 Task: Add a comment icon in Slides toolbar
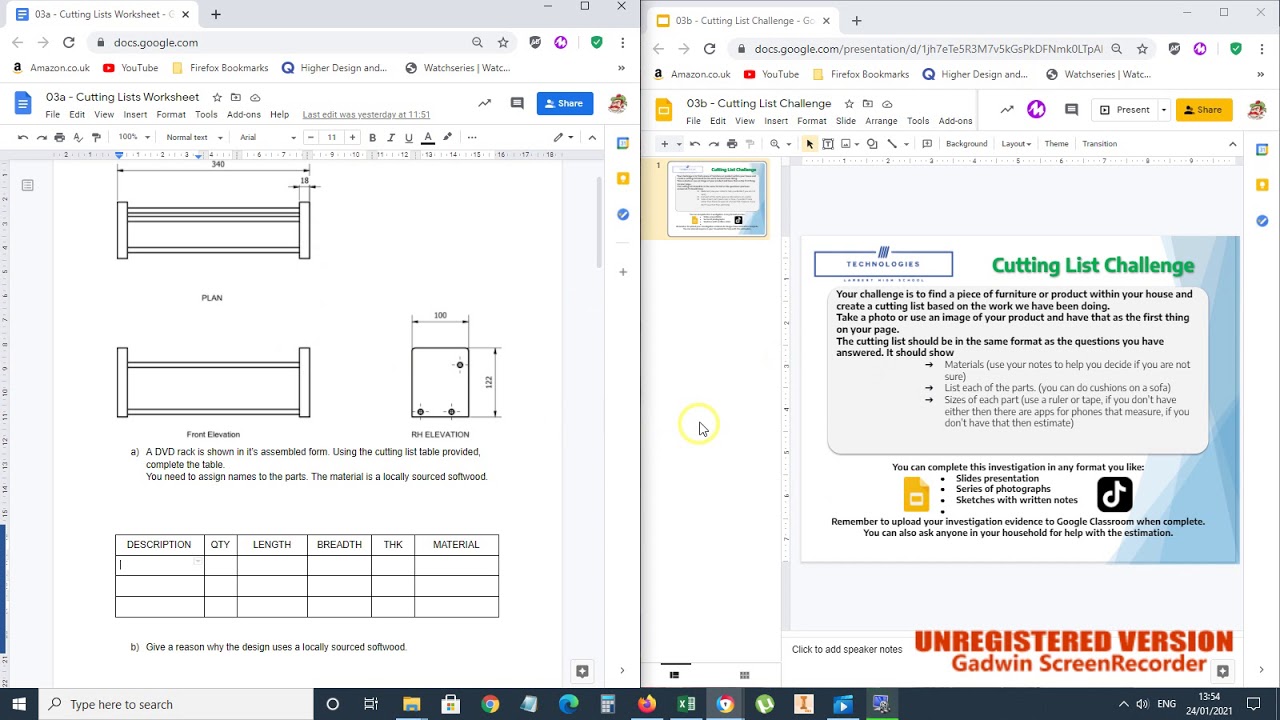click(927, 144)
